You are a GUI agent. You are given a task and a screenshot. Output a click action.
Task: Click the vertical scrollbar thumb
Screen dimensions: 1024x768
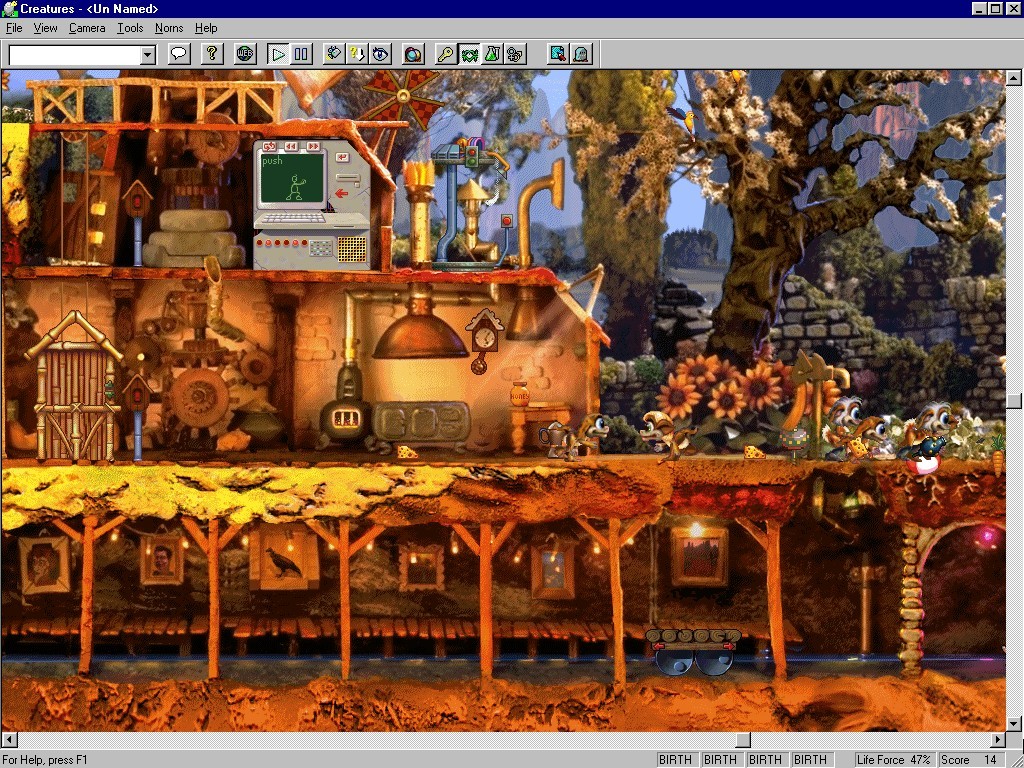(1014, 401)
